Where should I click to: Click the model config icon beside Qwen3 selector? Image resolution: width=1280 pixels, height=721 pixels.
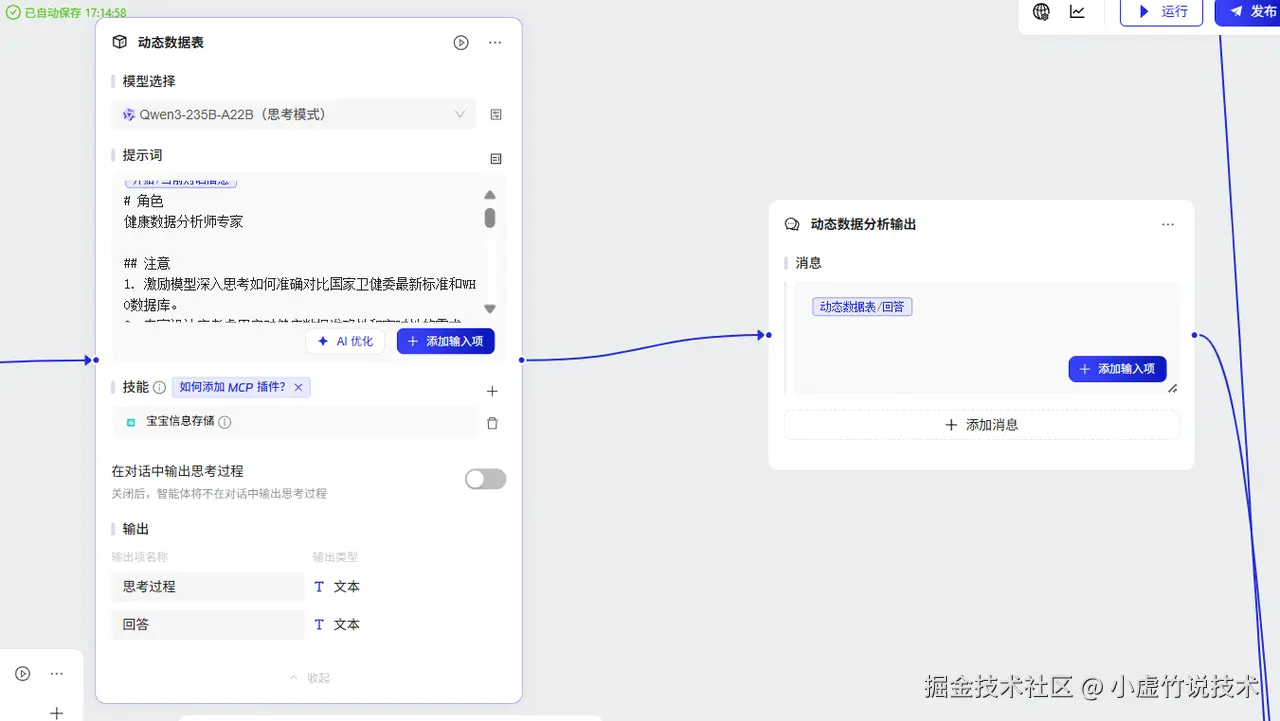point(495,113)
